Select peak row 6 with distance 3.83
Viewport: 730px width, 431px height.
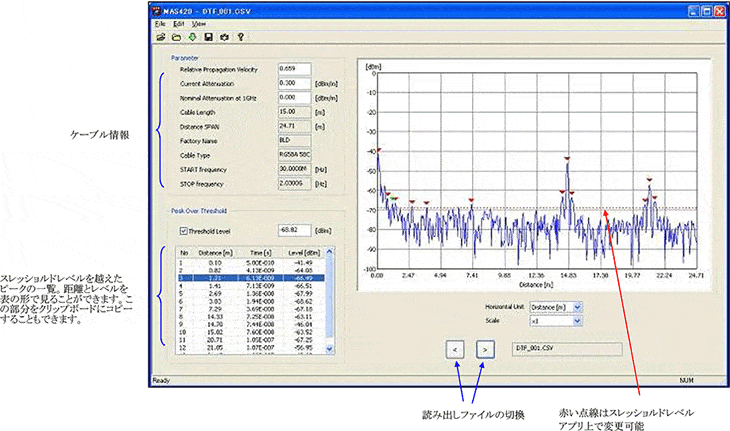tap(250, 302)
